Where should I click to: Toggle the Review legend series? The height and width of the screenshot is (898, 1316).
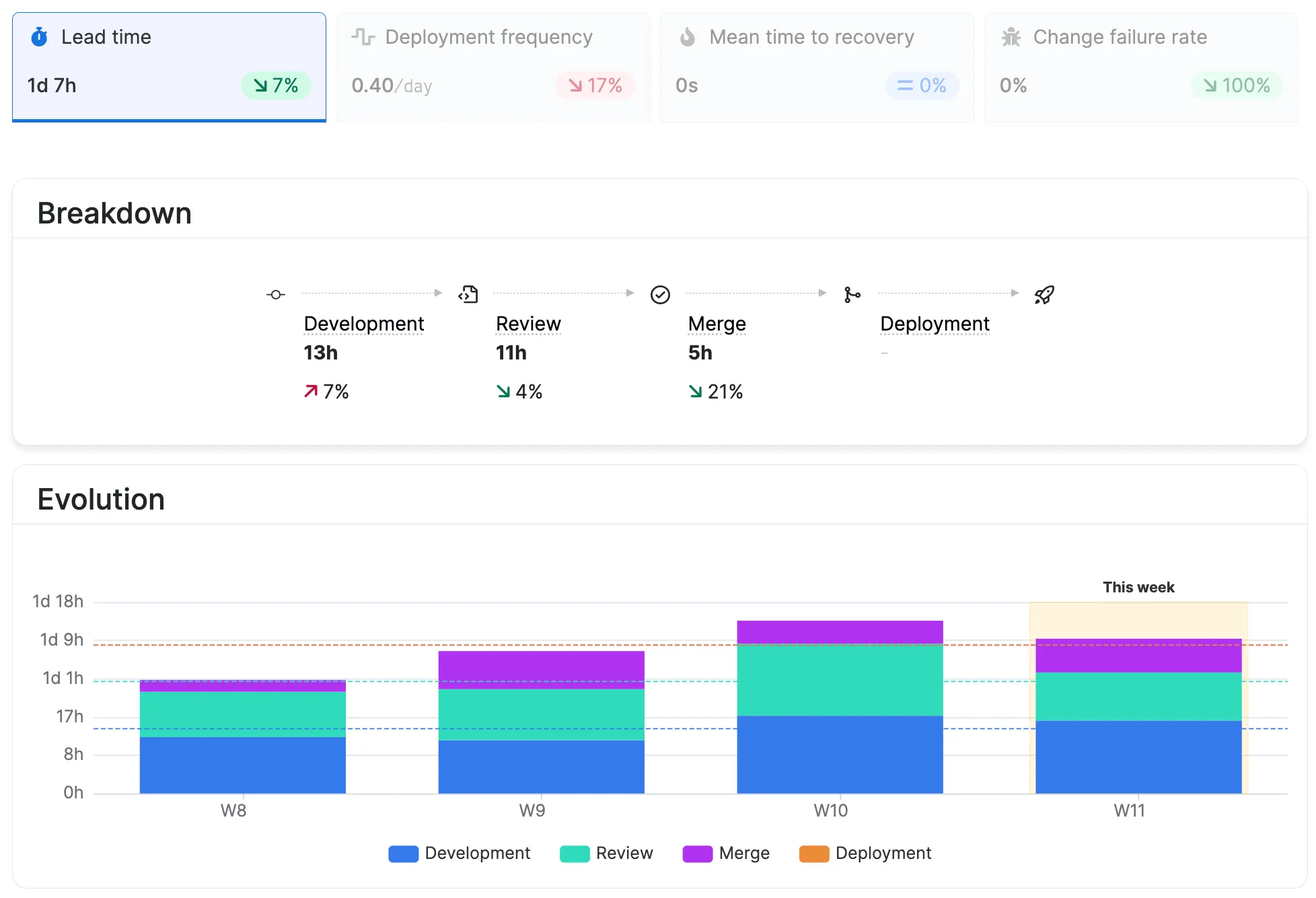pos(606,854)
